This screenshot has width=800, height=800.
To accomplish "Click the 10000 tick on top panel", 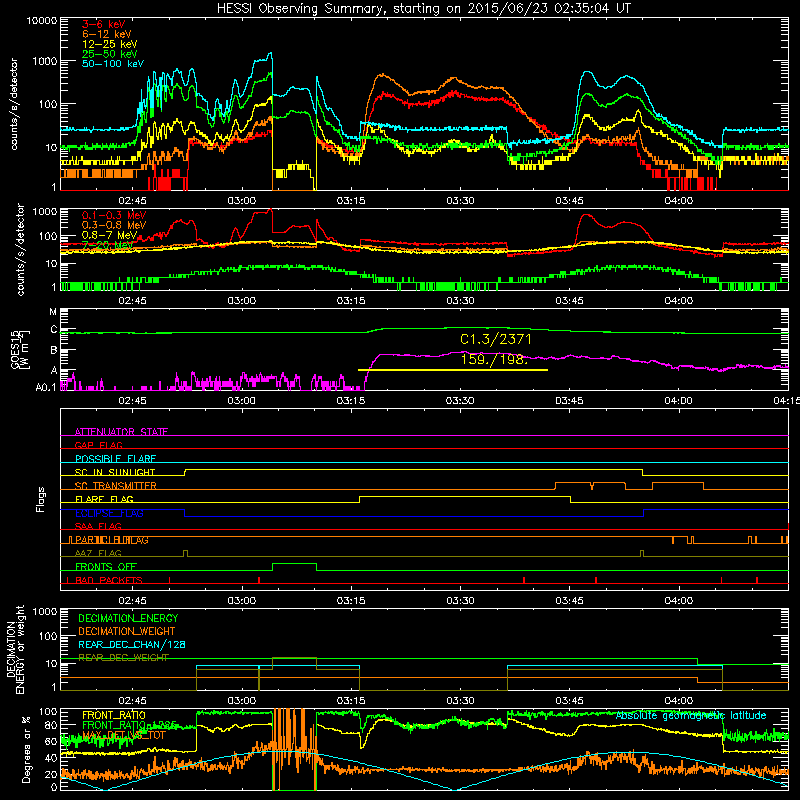I will [42, 21].
